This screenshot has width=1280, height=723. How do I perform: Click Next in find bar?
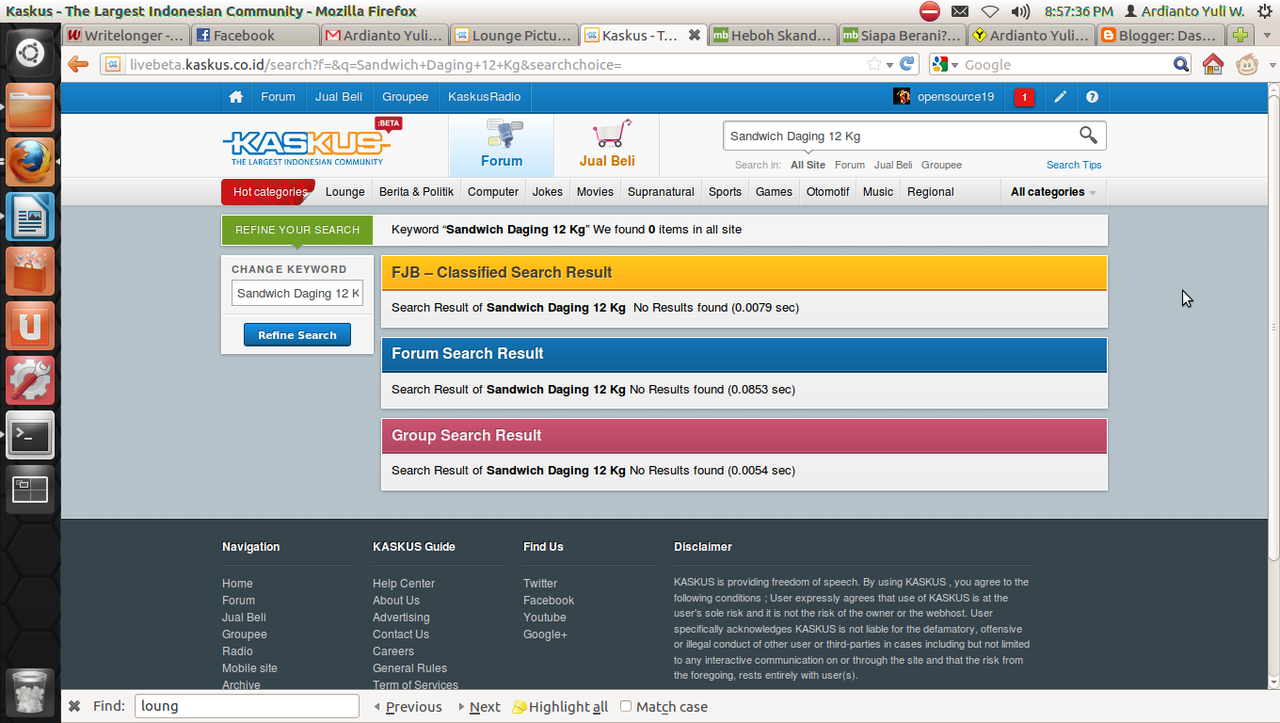click(479, 706)
